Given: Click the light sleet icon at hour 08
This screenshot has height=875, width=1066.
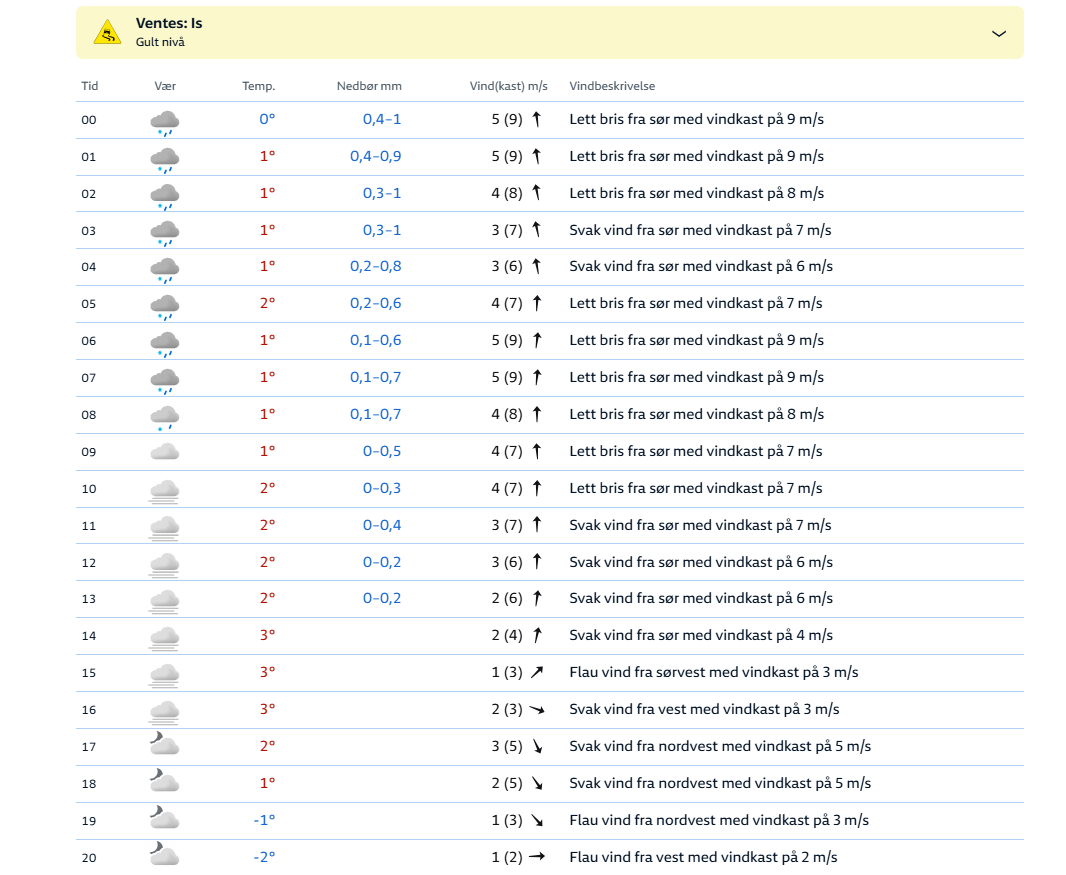Looking at the screenshot, I should pos(165,417).
